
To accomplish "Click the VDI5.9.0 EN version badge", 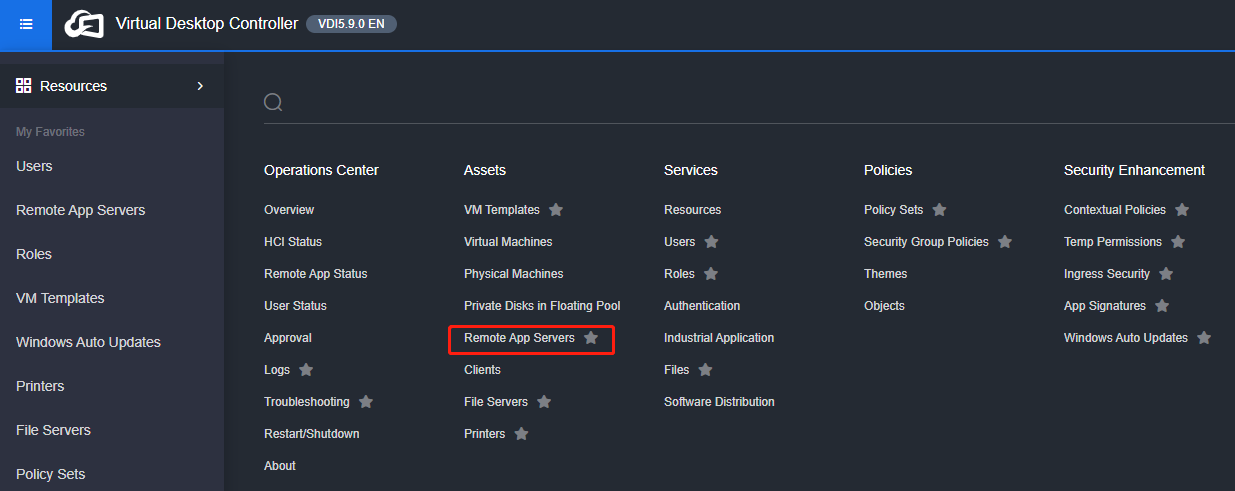I will point(351,24).
